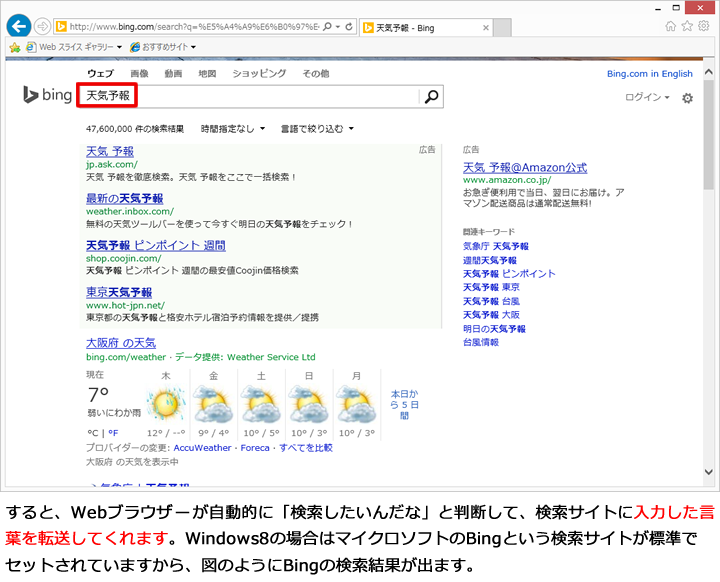Click related keyword 天気予報 東京

click(x=491, y=287)
